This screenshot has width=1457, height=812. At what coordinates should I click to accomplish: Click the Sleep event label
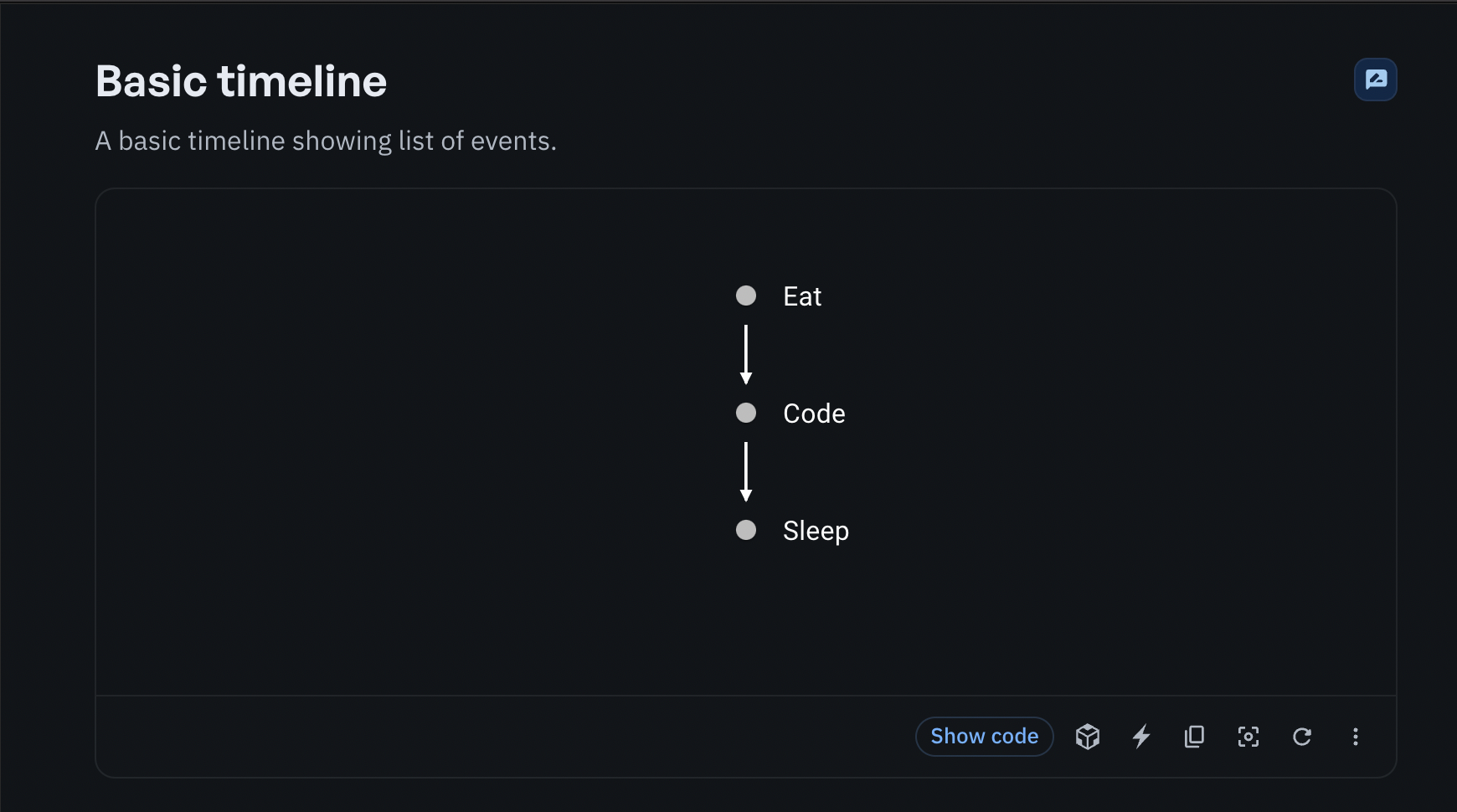point(816,530)
